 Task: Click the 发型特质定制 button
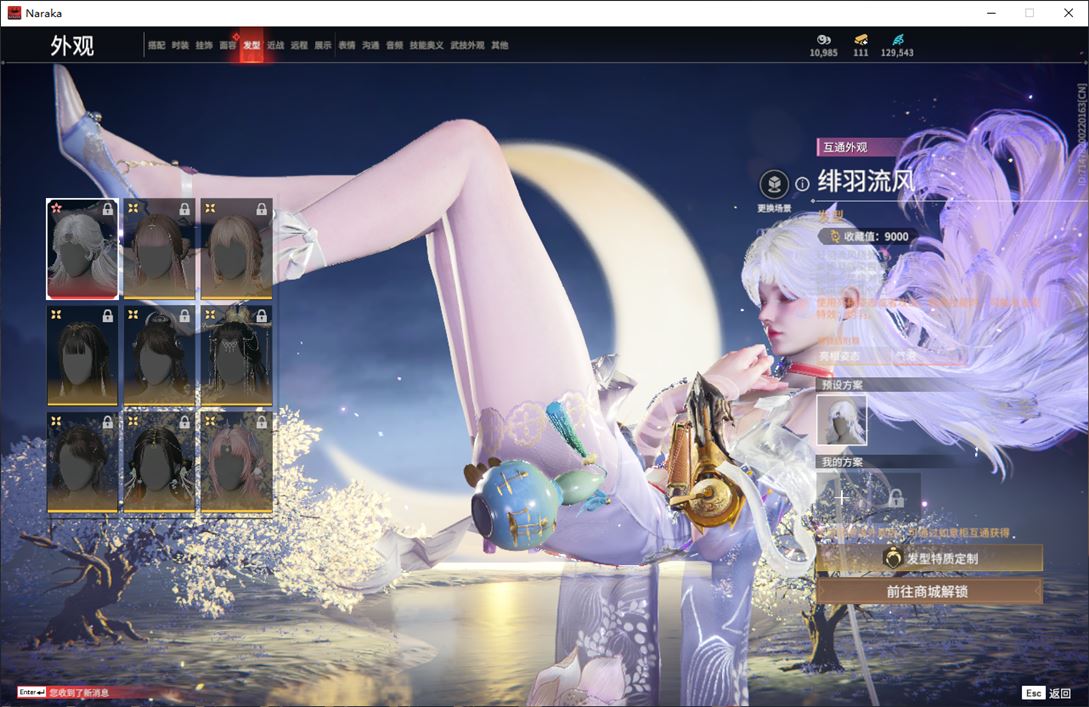(x=929, y=558)
